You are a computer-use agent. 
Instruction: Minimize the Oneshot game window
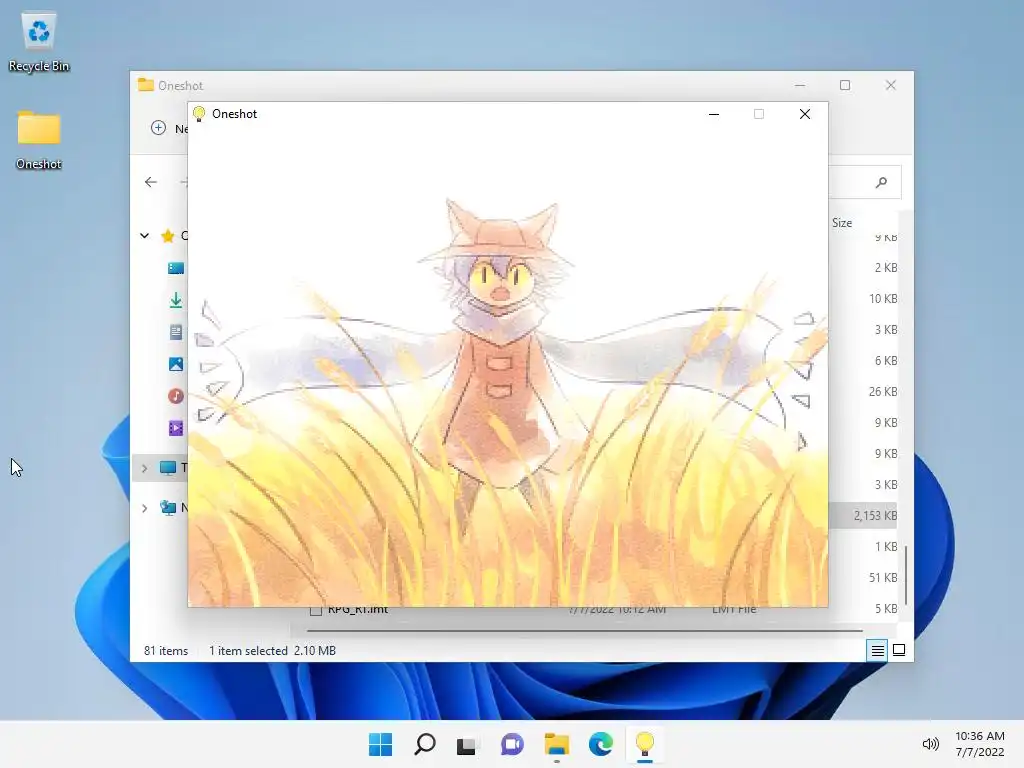coord(714,114)
